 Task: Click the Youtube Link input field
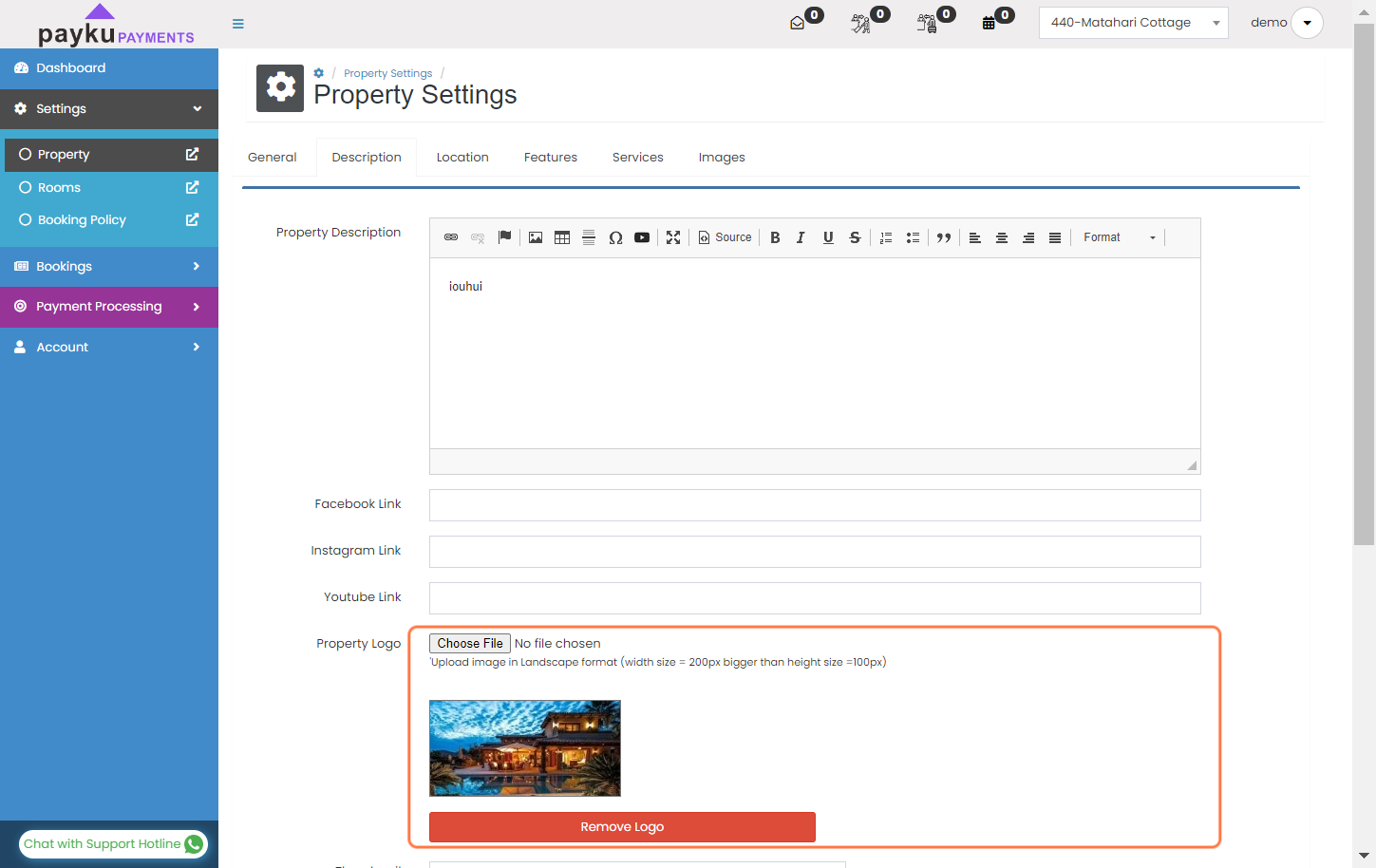click(x=815, y=598)
